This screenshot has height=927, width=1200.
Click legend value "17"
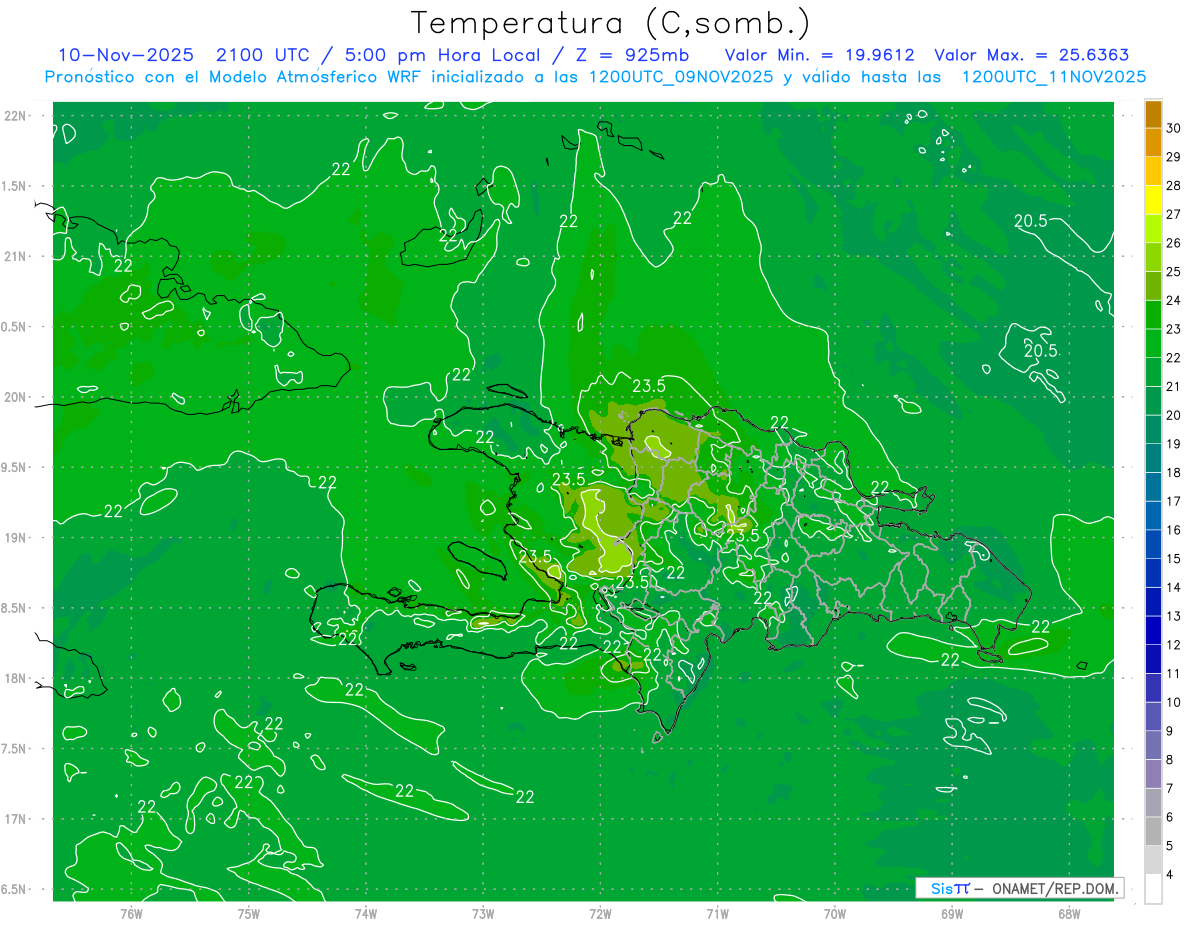(x=1174, y=501)
